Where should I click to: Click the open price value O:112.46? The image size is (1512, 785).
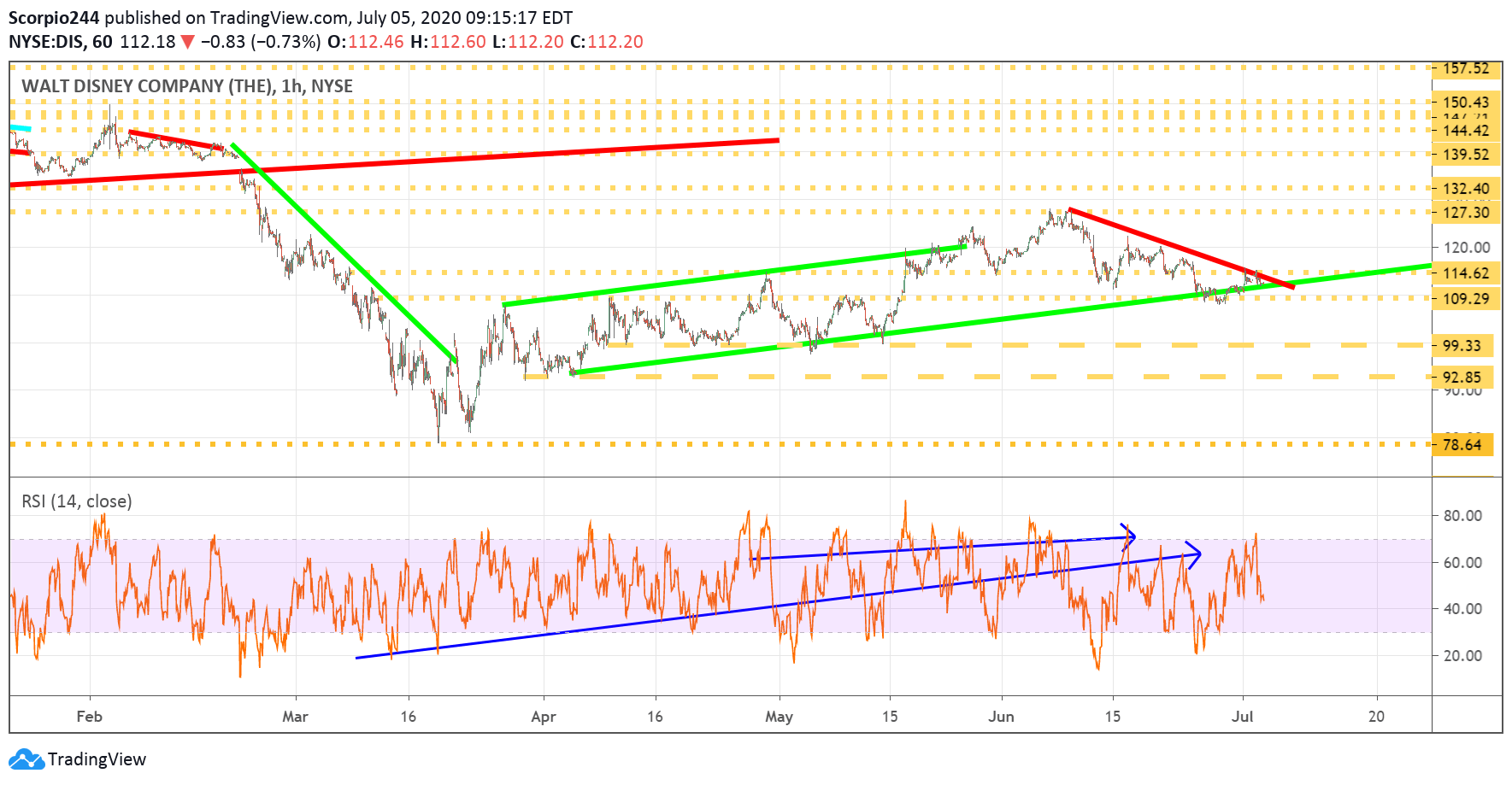click(366, 42)
